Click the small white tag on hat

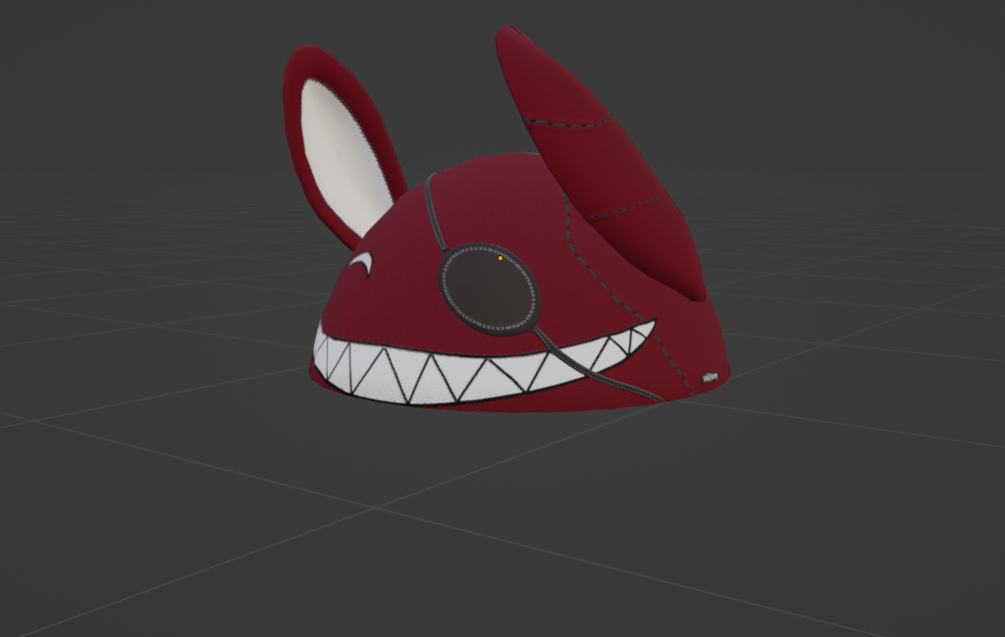[x=710, y=377]
